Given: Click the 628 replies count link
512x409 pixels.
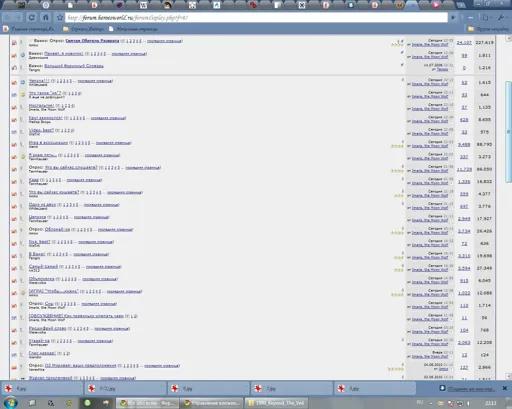Looking at the screenshot, I should 464,120.
